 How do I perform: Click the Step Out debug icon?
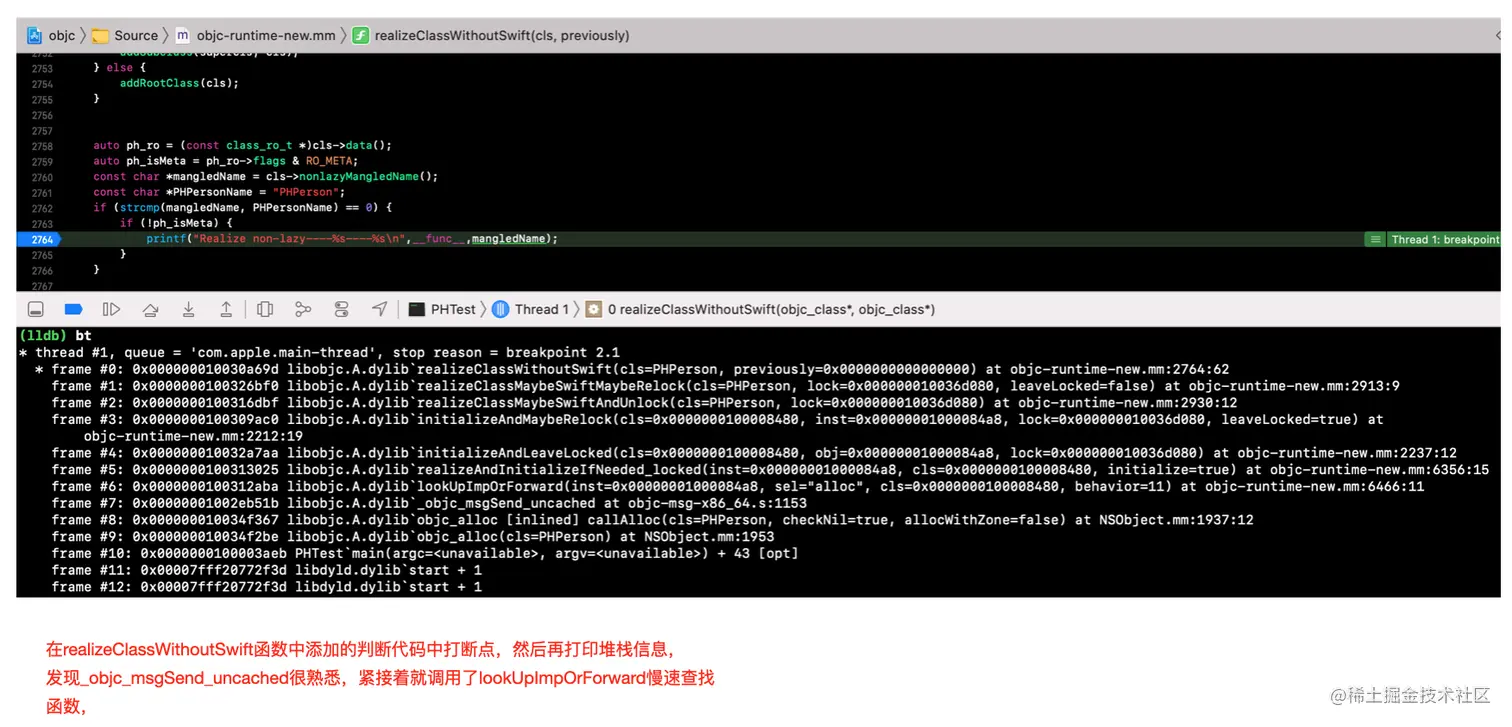tap(226, 309)
